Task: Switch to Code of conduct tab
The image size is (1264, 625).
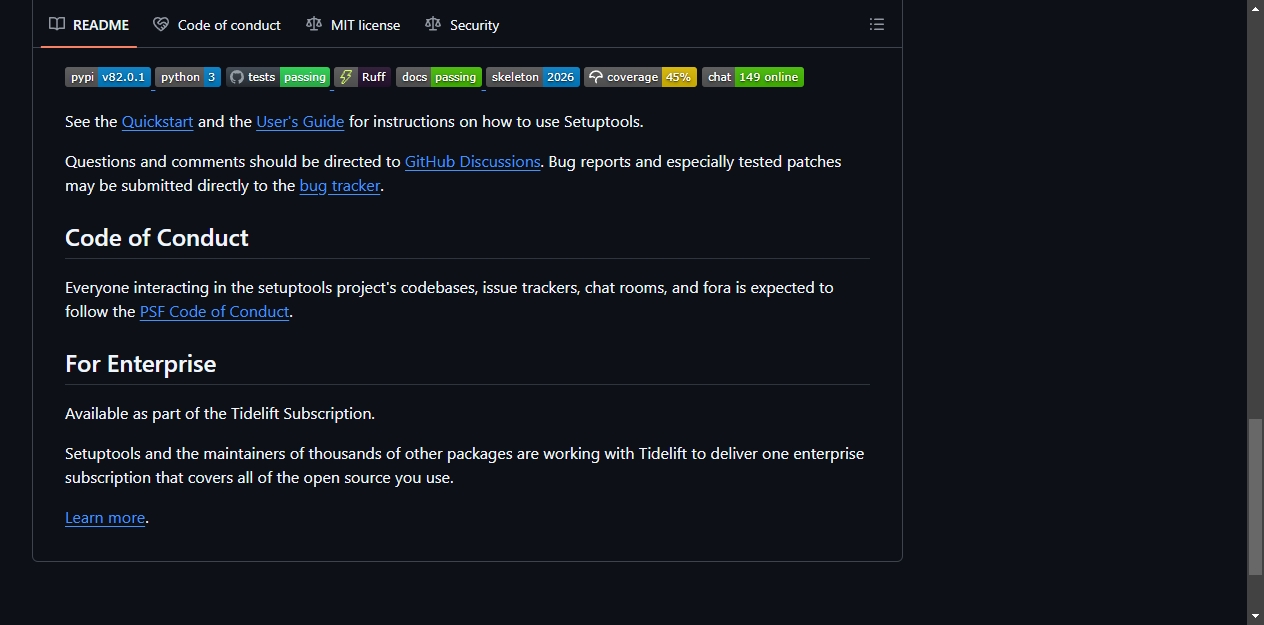Action: coord(217,25)
